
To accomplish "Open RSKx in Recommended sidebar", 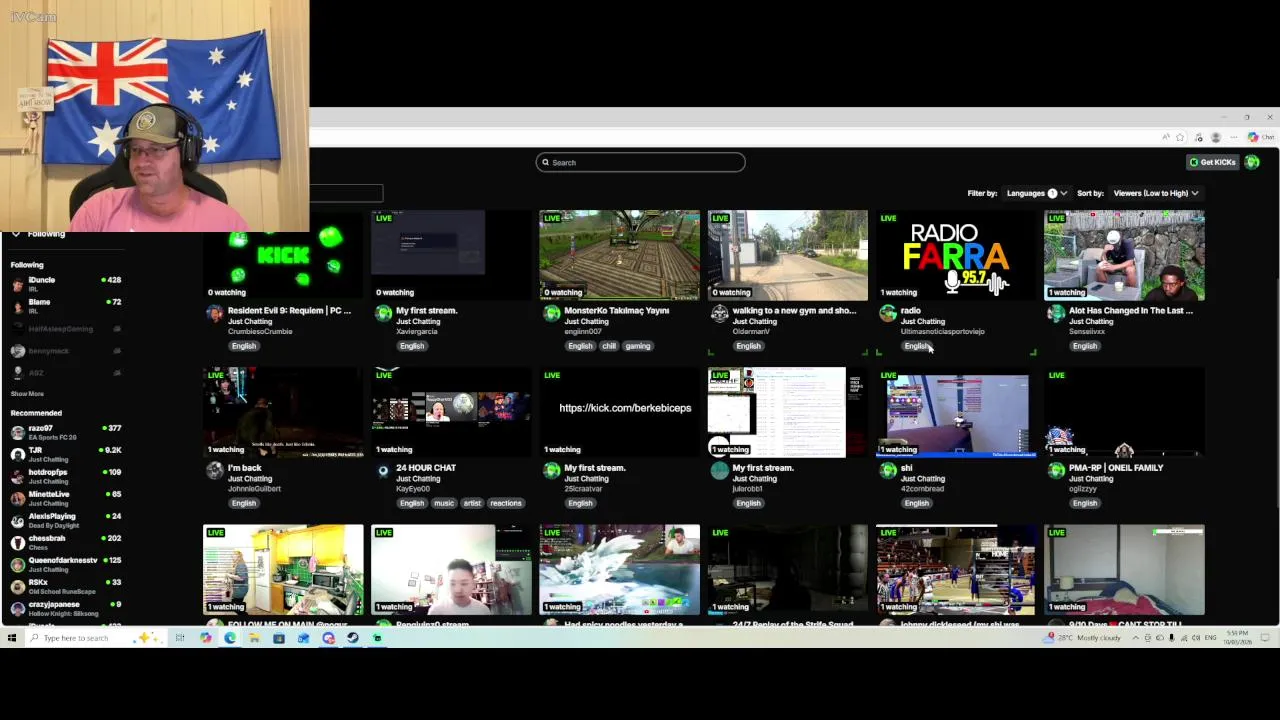I will [x=65, y=586].
